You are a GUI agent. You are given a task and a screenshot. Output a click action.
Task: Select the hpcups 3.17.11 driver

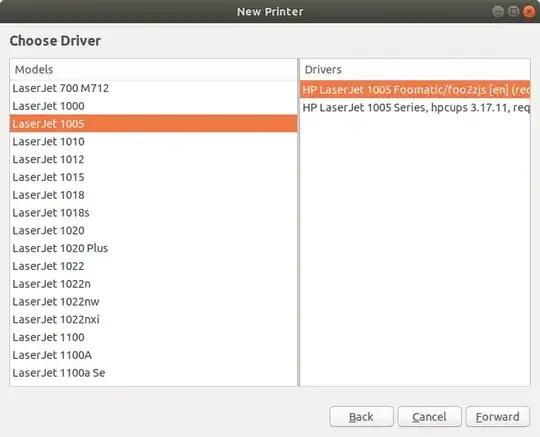tap(415, 108)
